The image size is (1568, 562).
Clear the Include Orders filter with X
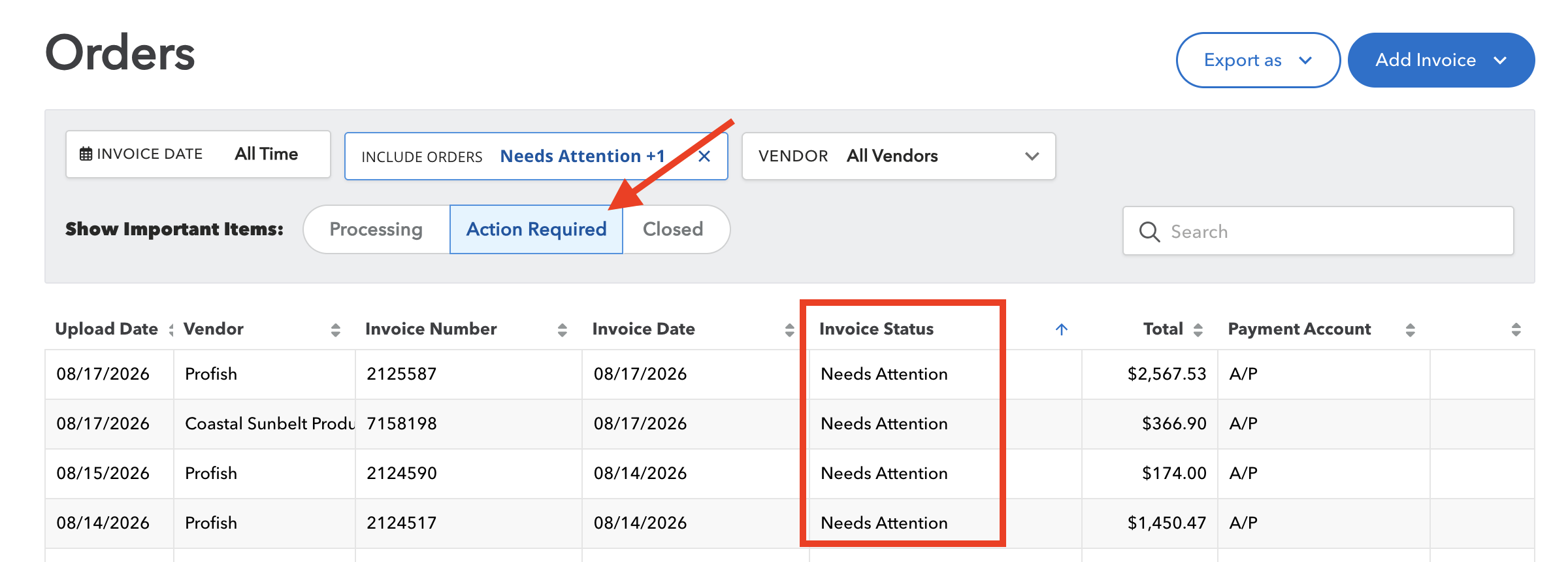point(704,156)
